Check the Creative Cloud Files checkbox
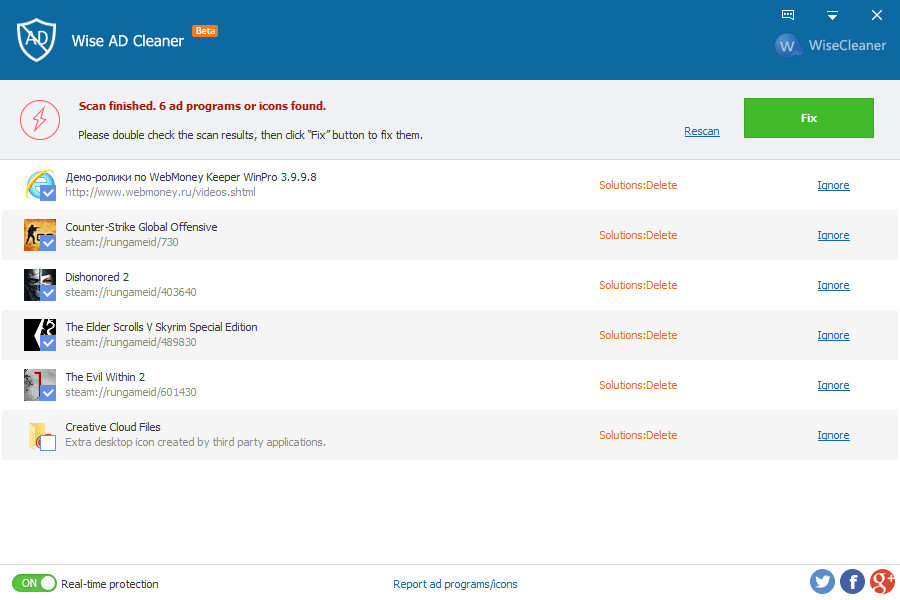Image resolution: width=900 pixels, height=600 pixels. 49,443
